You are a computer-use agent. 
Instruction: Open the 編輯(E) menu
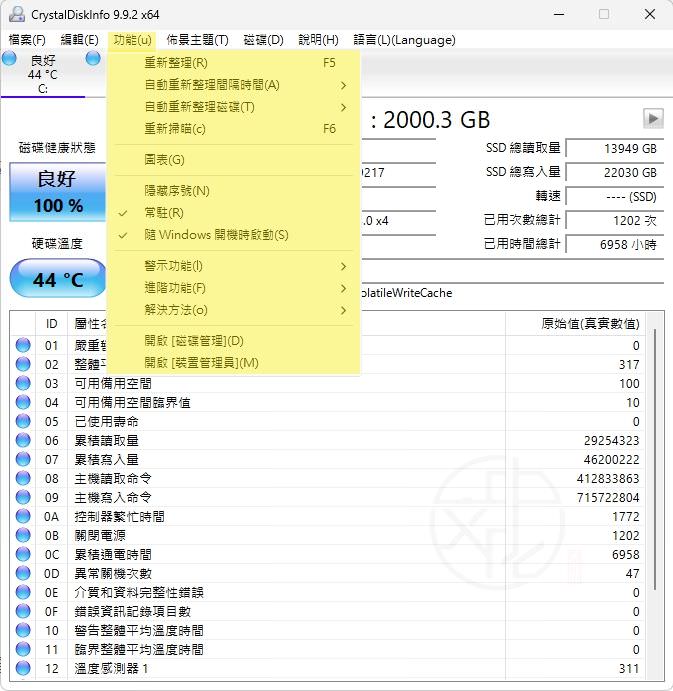click(x=79, y=40)
